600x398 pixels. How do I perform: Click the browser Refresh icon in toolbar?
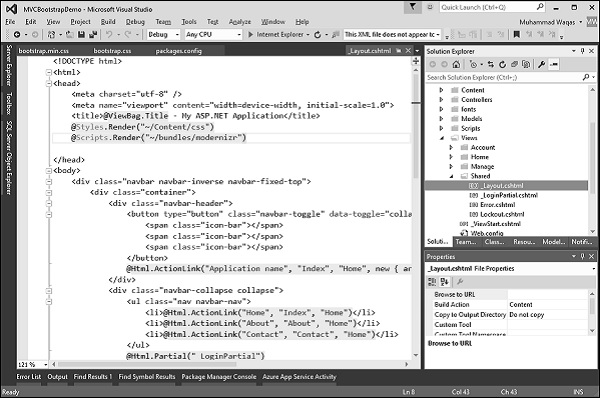coord(317,35)
